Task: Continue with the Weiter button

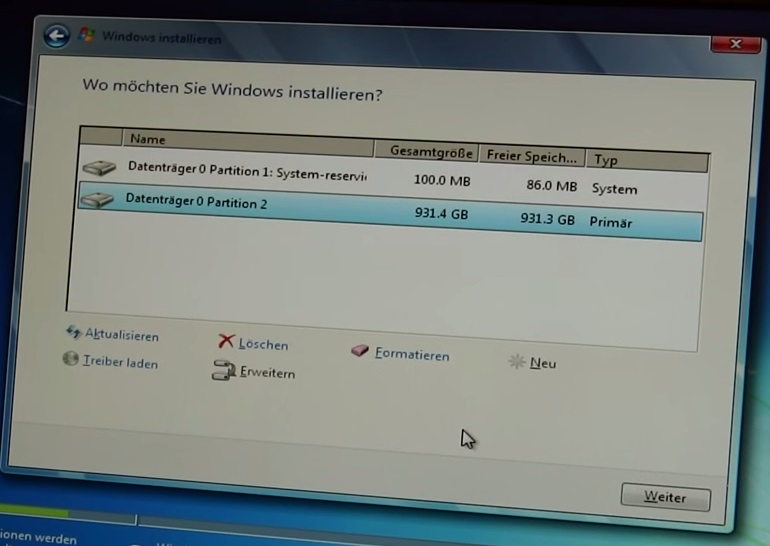Action: click(665, 497)
